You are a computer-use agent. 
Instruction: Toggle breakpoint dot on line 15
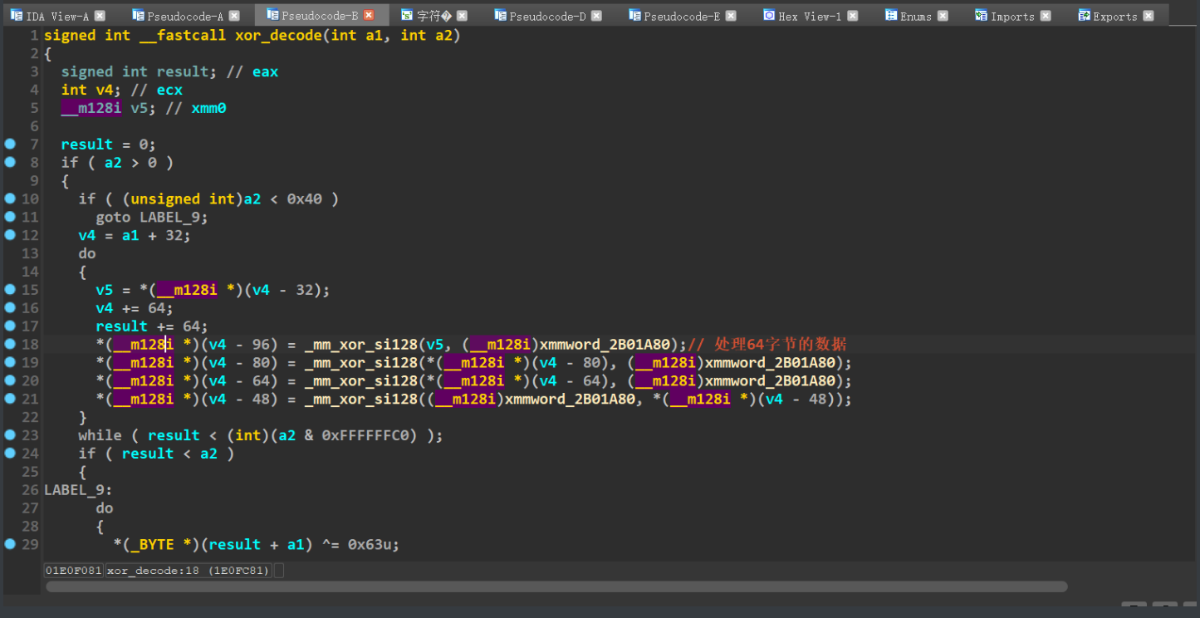coord(10,289)
